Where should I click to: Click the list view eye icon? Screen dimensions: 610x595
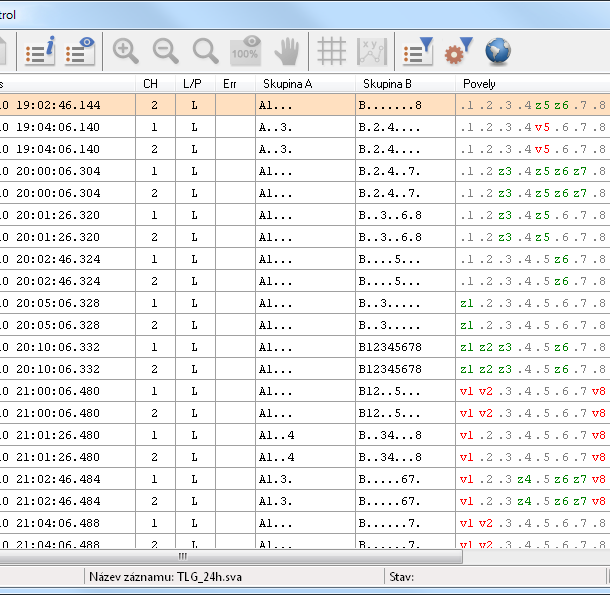(x=80, y=51)
